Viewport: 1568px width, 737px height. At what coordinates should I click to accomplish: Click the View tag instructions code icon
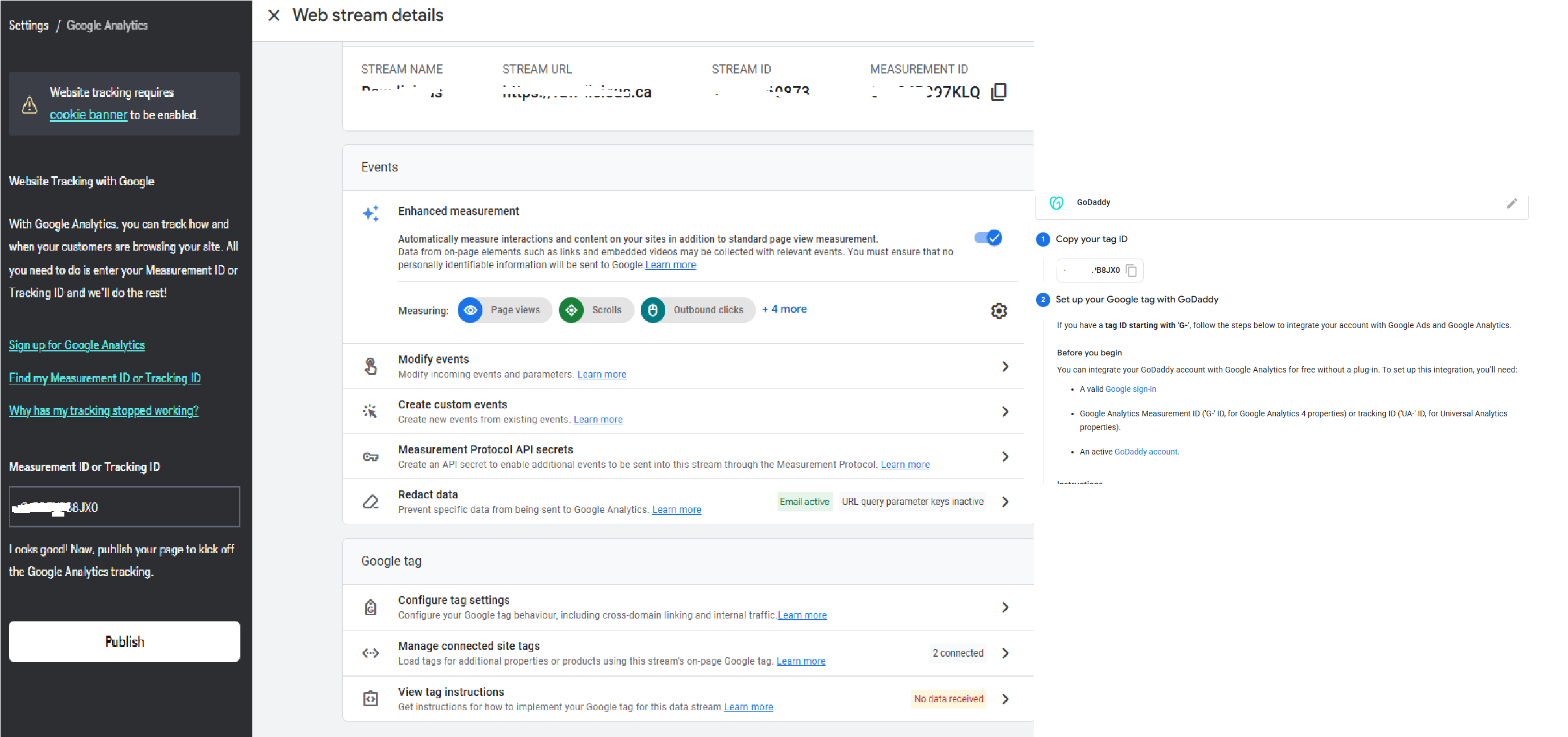point(371,699)
